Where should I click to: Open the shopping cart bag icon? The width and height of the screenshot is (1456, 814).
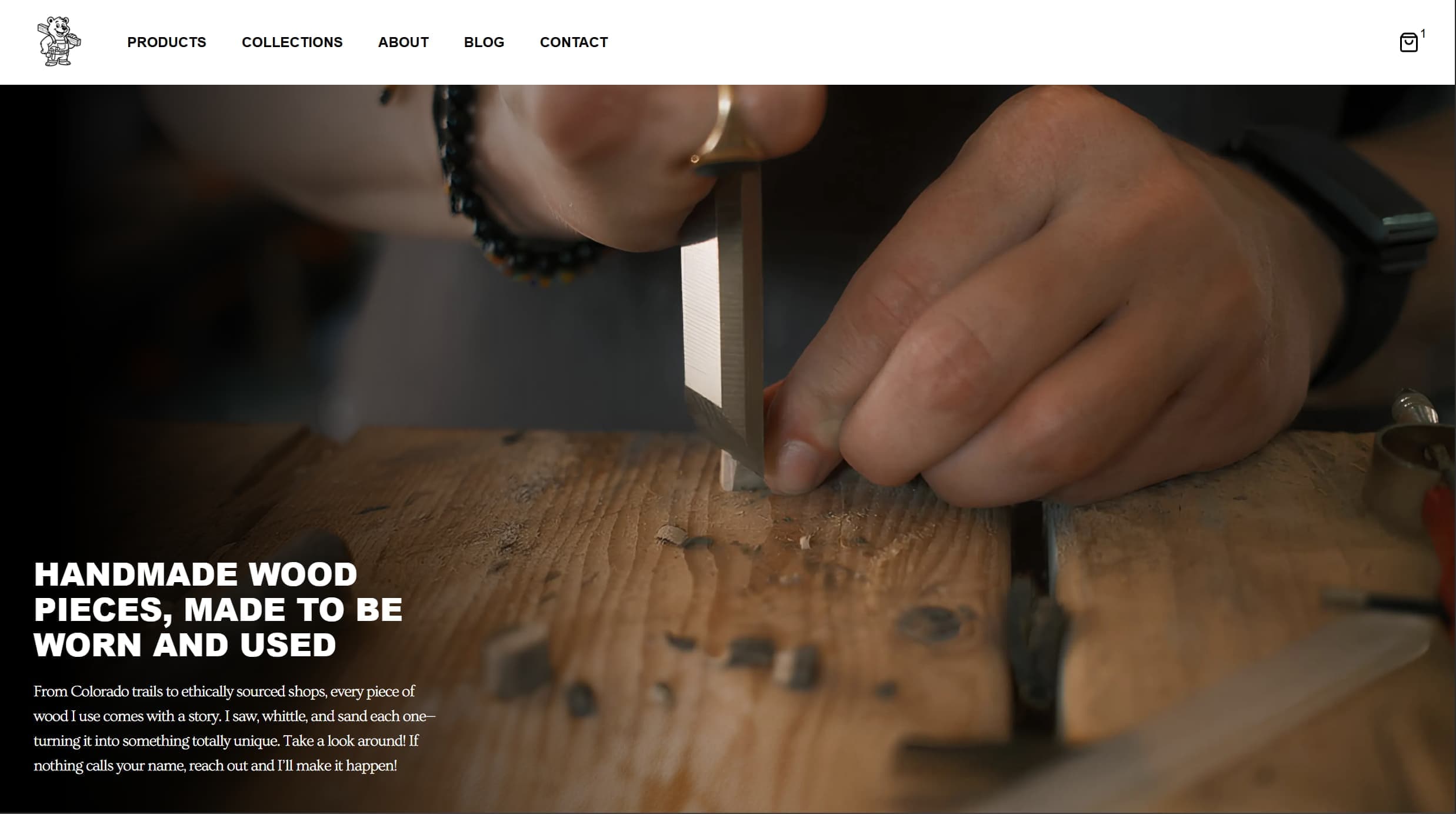(1408, 42)
